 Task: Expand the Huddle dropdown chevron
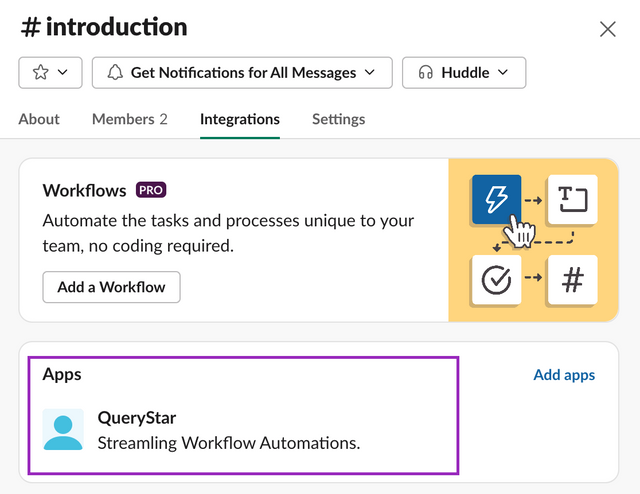(x=503, y=73)
